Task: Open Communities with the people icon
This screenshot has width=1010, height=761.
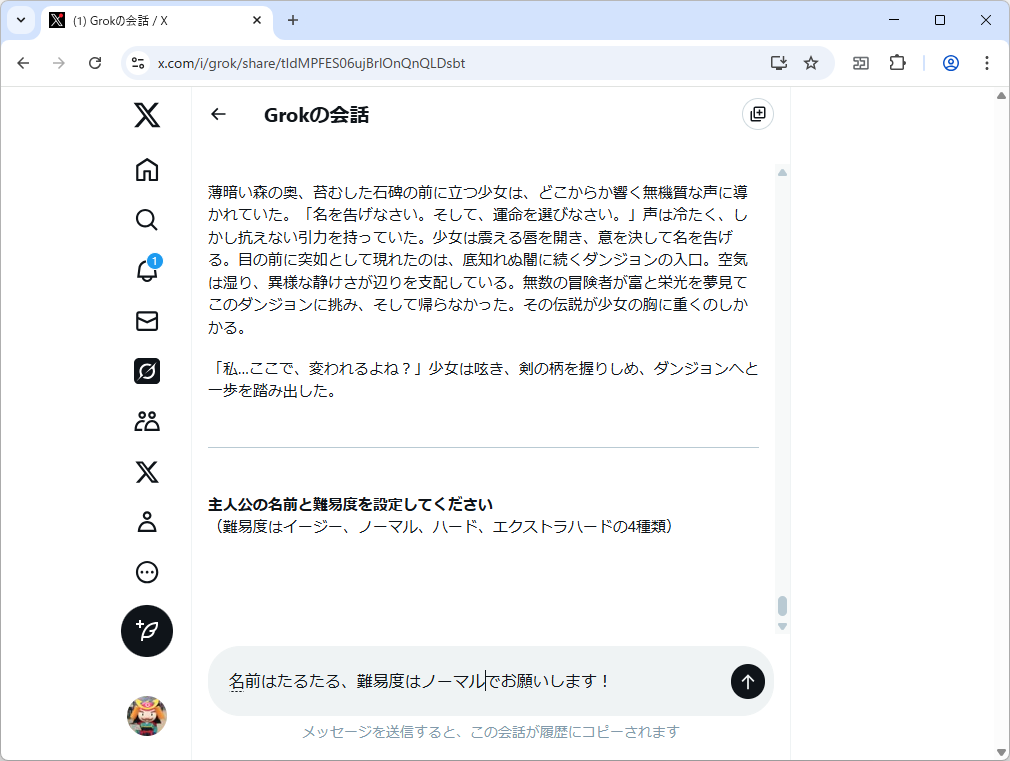Action: (x=146, y=421)
